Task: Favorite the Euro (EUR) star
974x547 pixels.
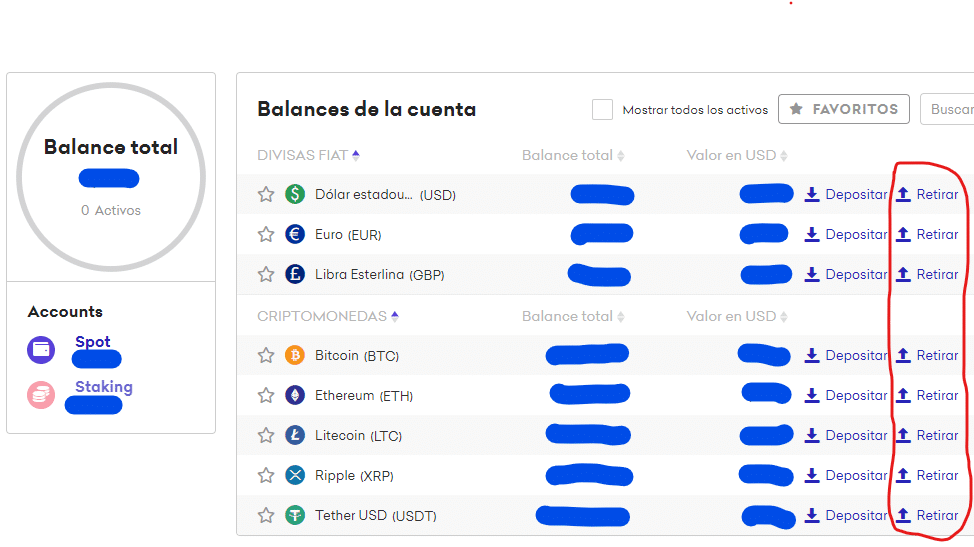Action: 266,234
